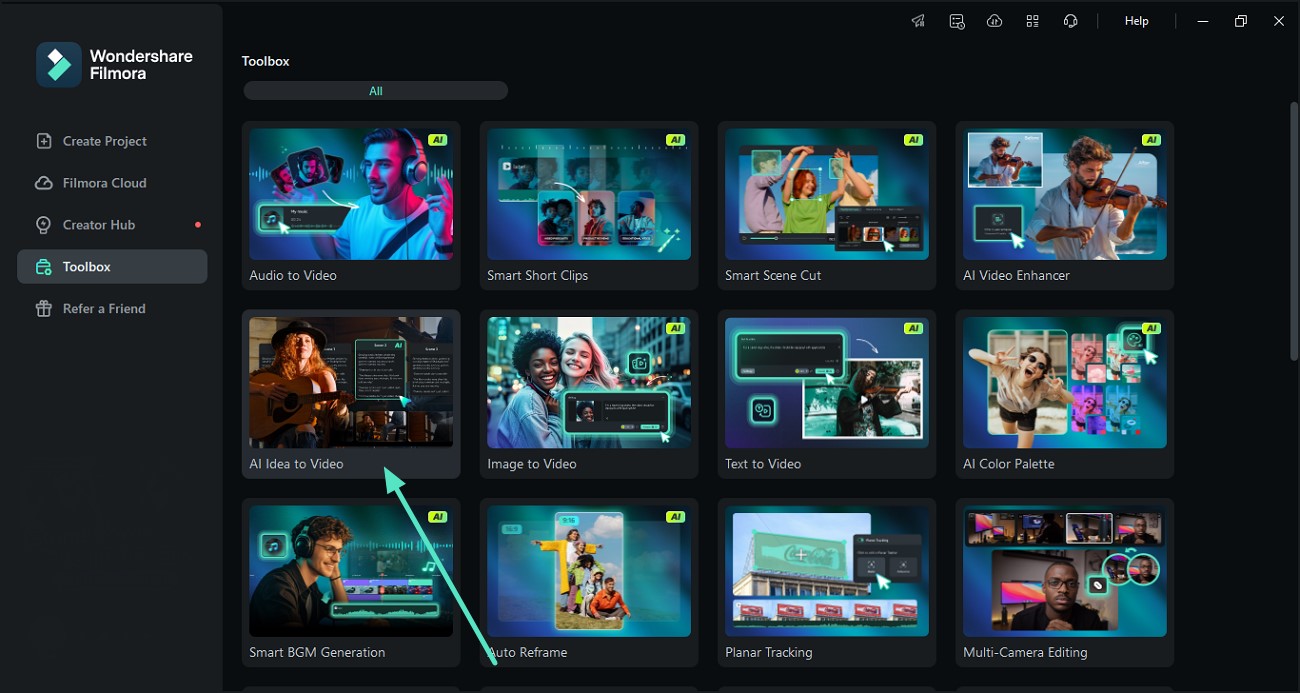1300x693 pixels.
Task: Open the Help menu
Action: pyautogui.click(x=1136, y=21)
